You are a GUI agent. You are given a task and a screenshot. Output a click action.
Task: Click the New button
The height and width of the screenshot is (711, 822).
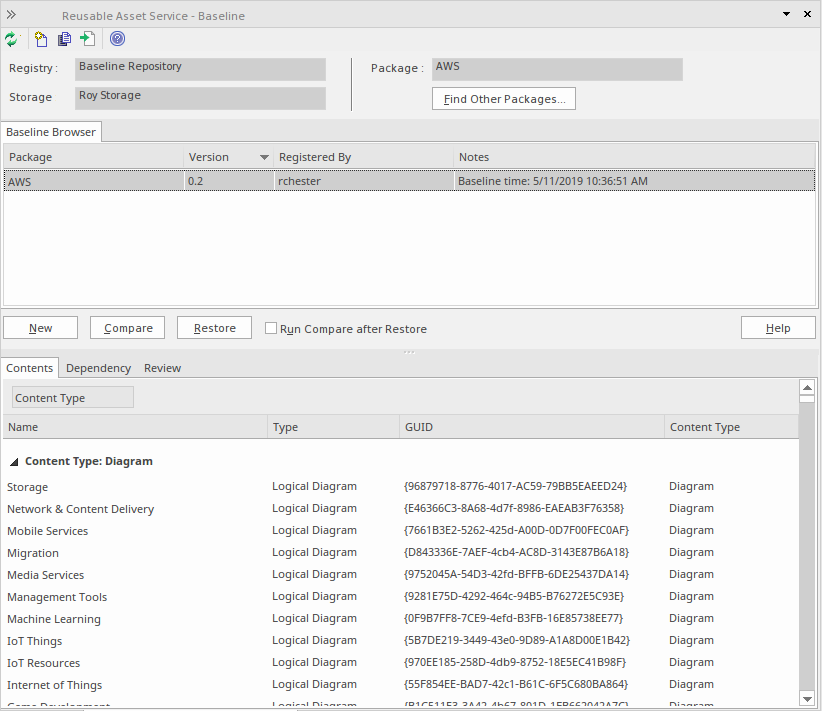click(41, 328)
